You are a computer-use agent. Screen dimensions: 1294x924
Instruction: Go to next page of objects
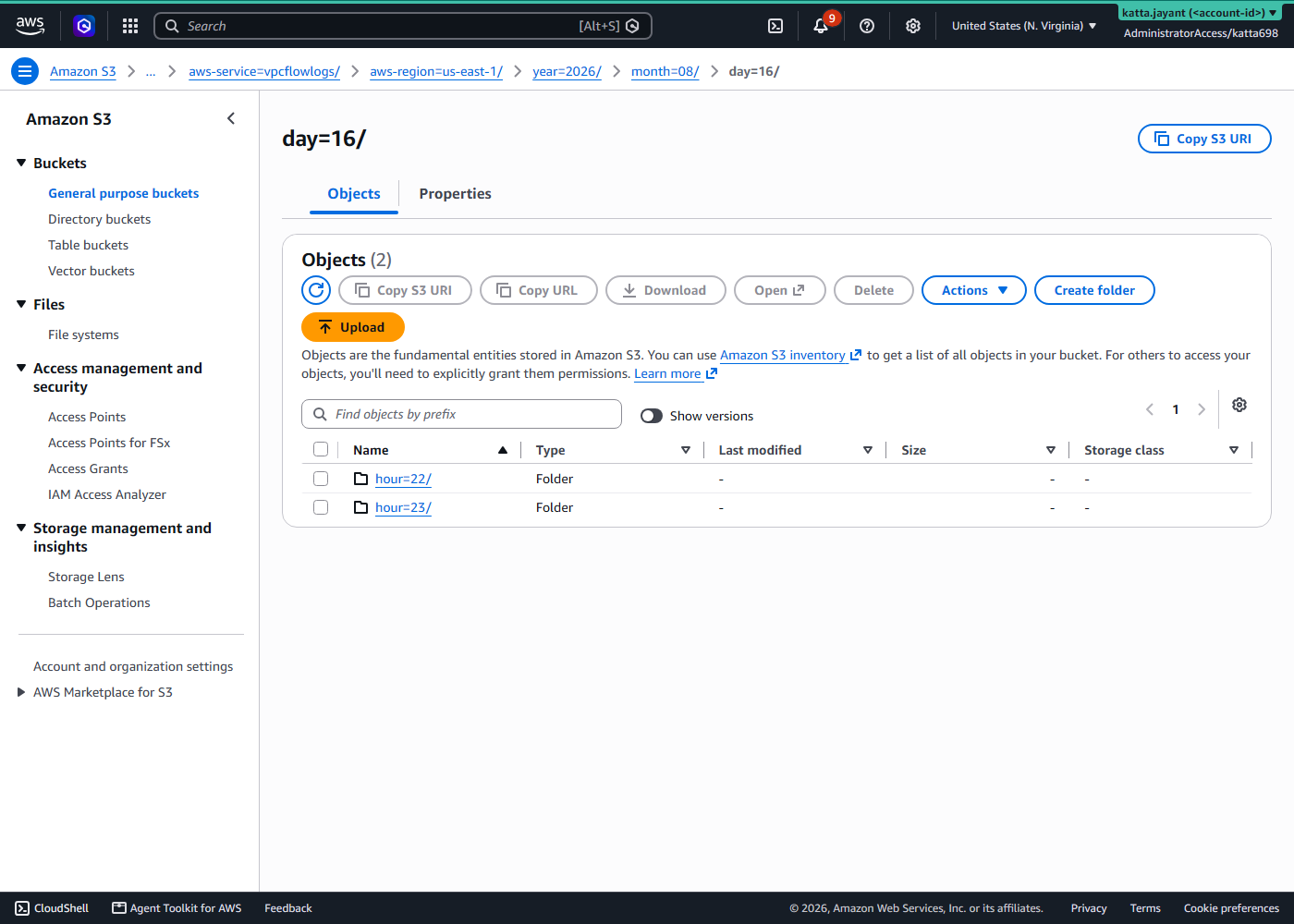(1202, 409)
